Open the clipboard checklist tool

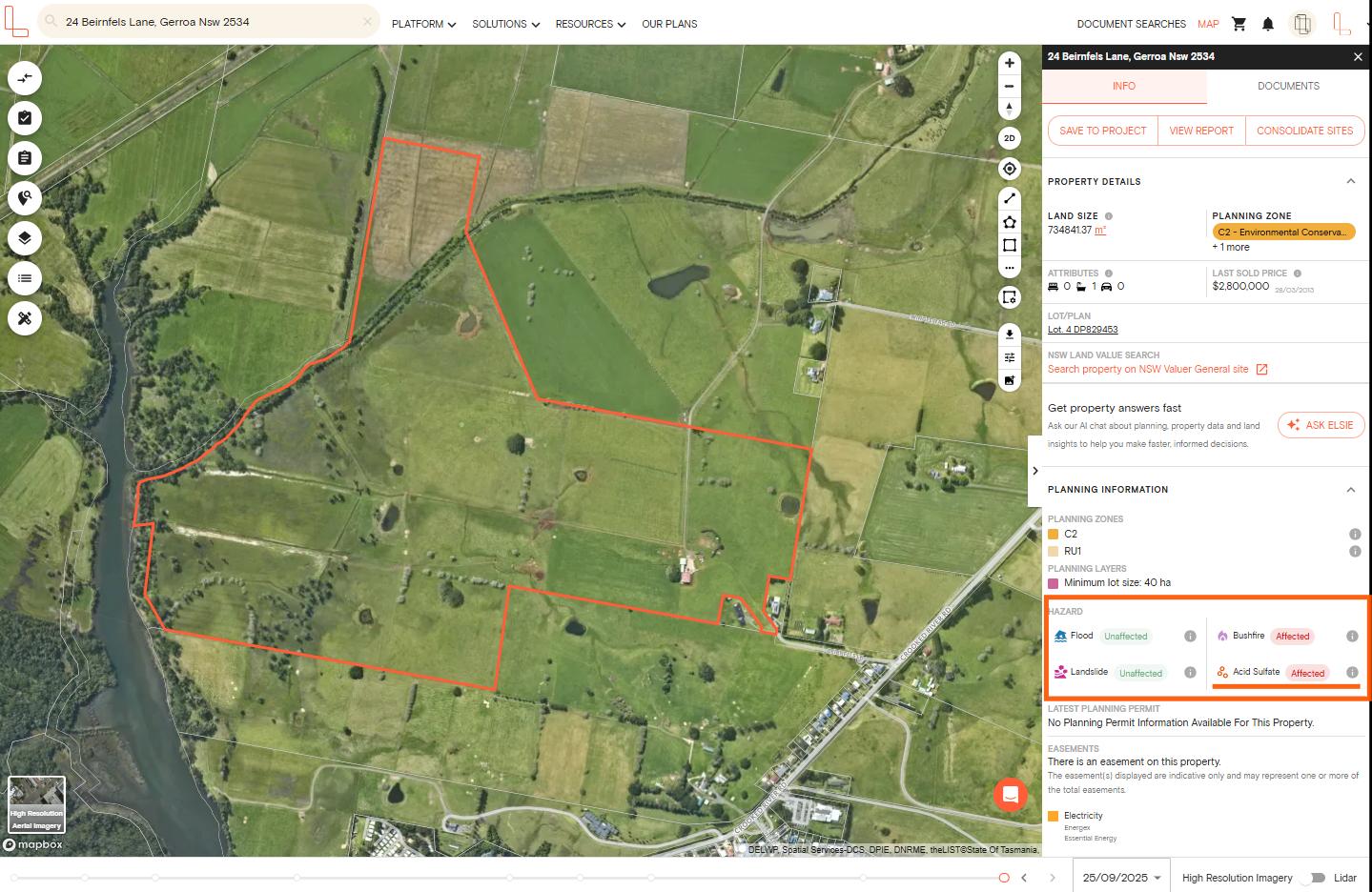pyautogui.click(x=25, y=118)
